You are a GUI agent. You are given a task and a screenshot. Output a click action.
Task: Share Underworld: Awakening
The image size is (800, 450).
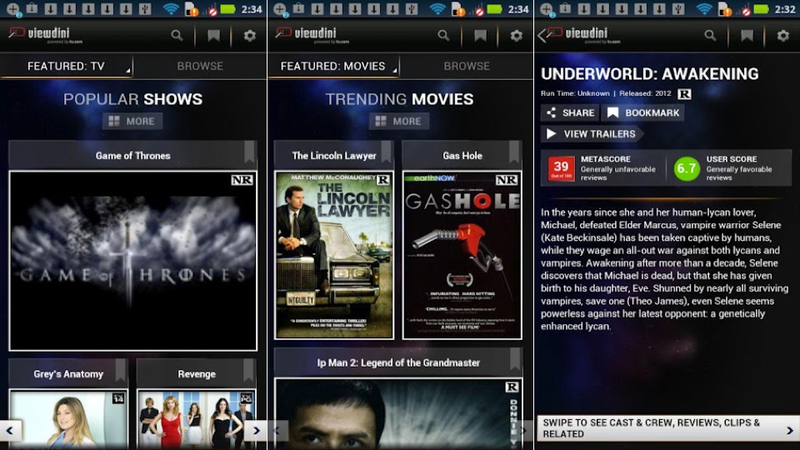pyautogui.click(x=570, y=113)
